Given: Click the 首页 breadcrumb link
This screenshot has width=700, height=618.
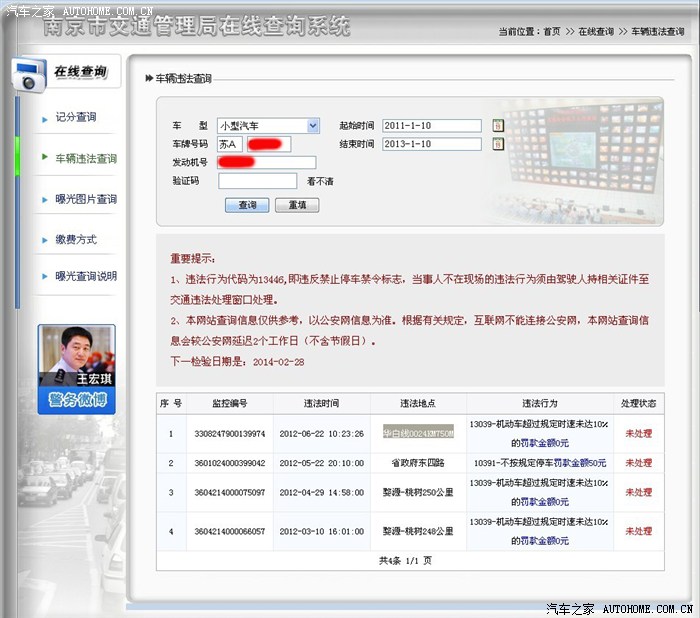Looking at the screenshot, I should [552, 32].
